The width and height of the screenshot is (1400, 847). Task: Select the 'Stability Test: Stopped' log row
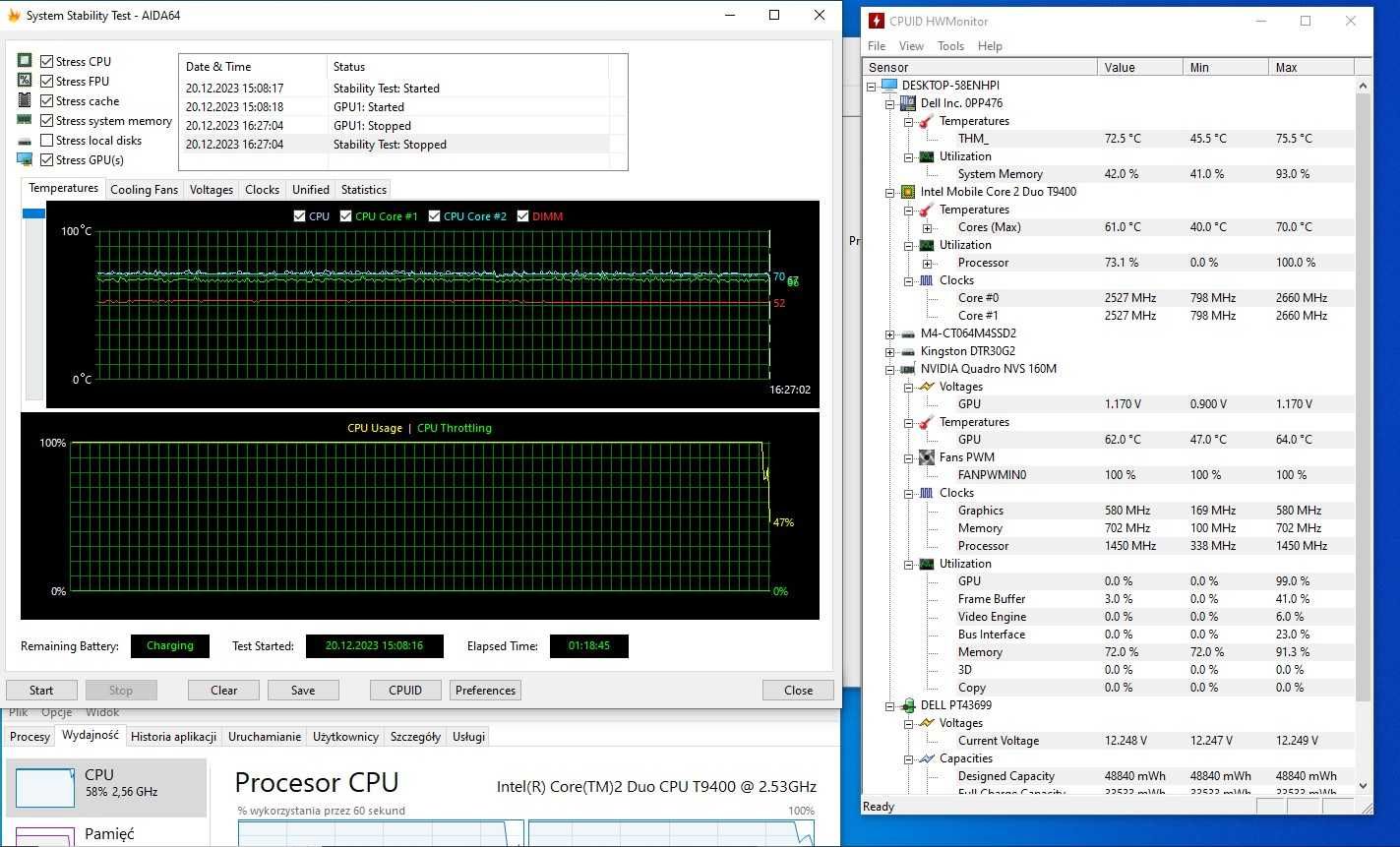coord(394,145)
